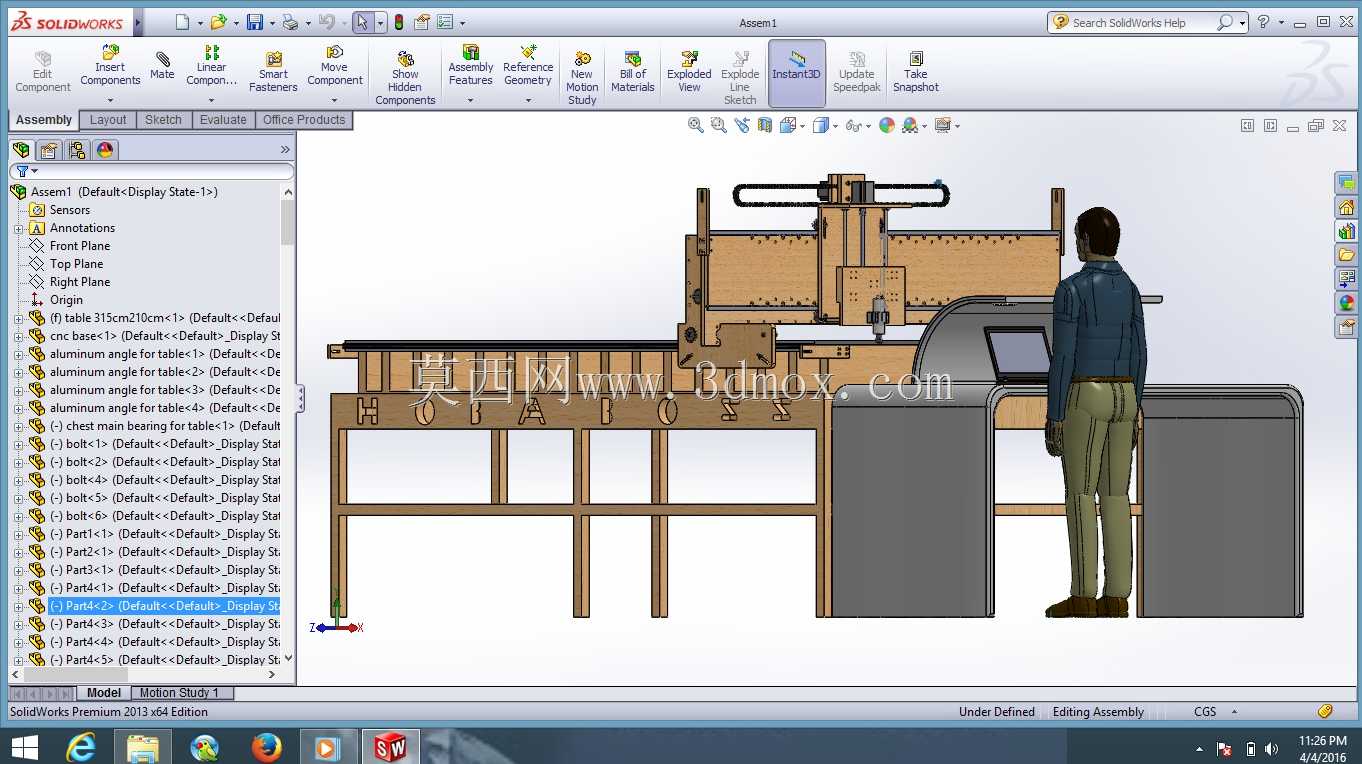Open the SolidWorks menu flyout arrow
This screenshot has height=764, width=1362.
point(138,22)
